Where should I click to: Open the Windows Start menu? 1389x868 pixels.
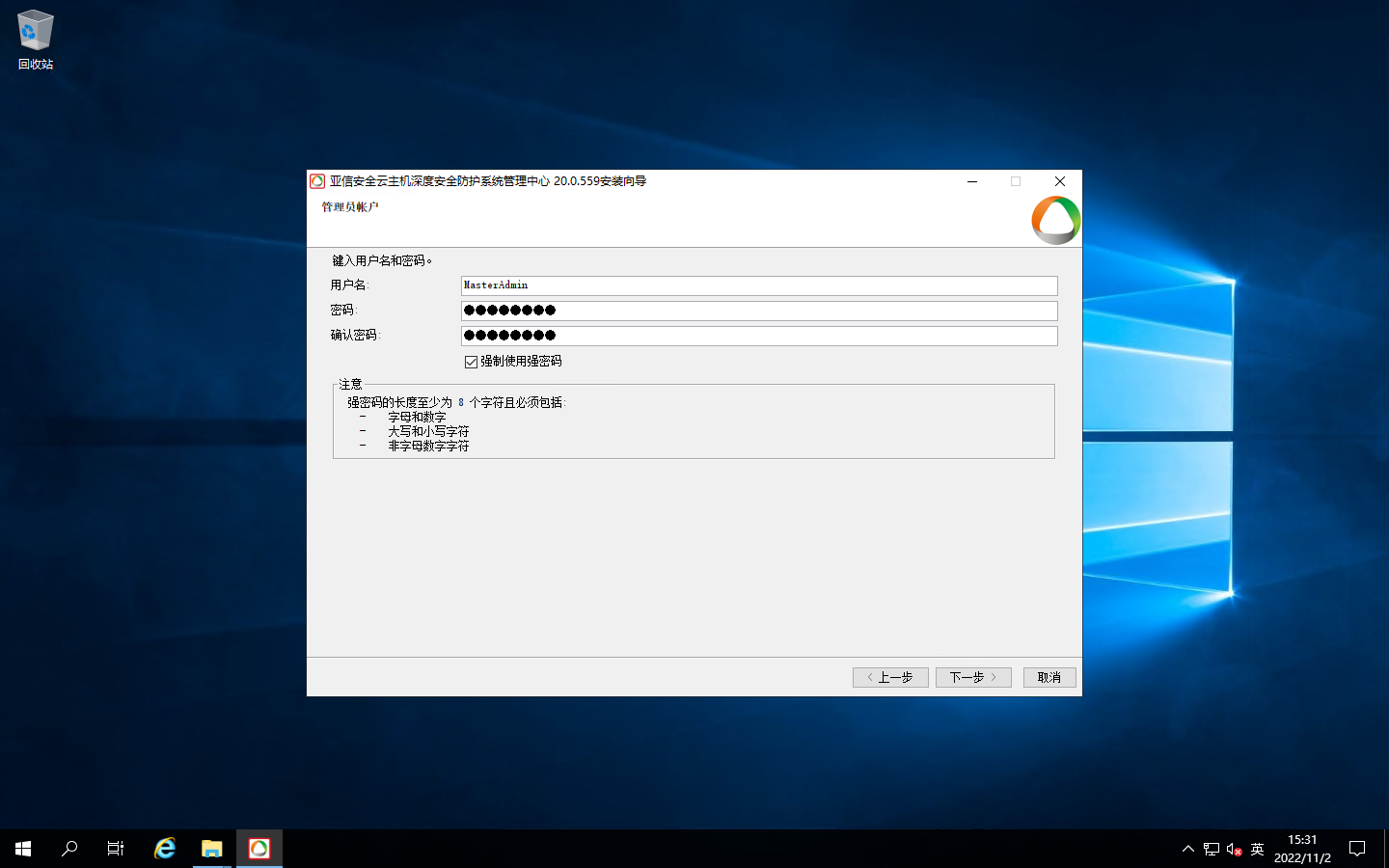click(x=23, y=849)
